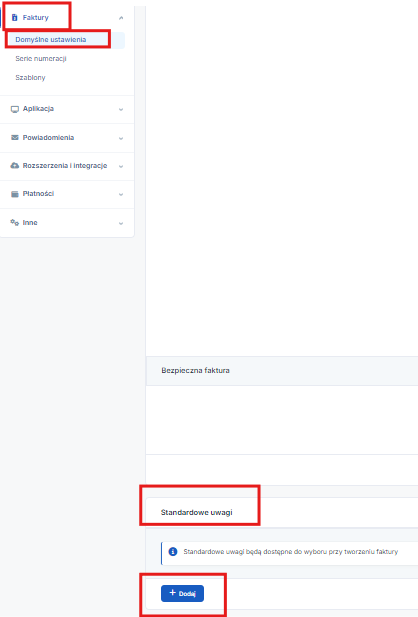Click the Rozszerzenia i integracje cloud icon
418x617 pixels.
[x=15, y=166]
